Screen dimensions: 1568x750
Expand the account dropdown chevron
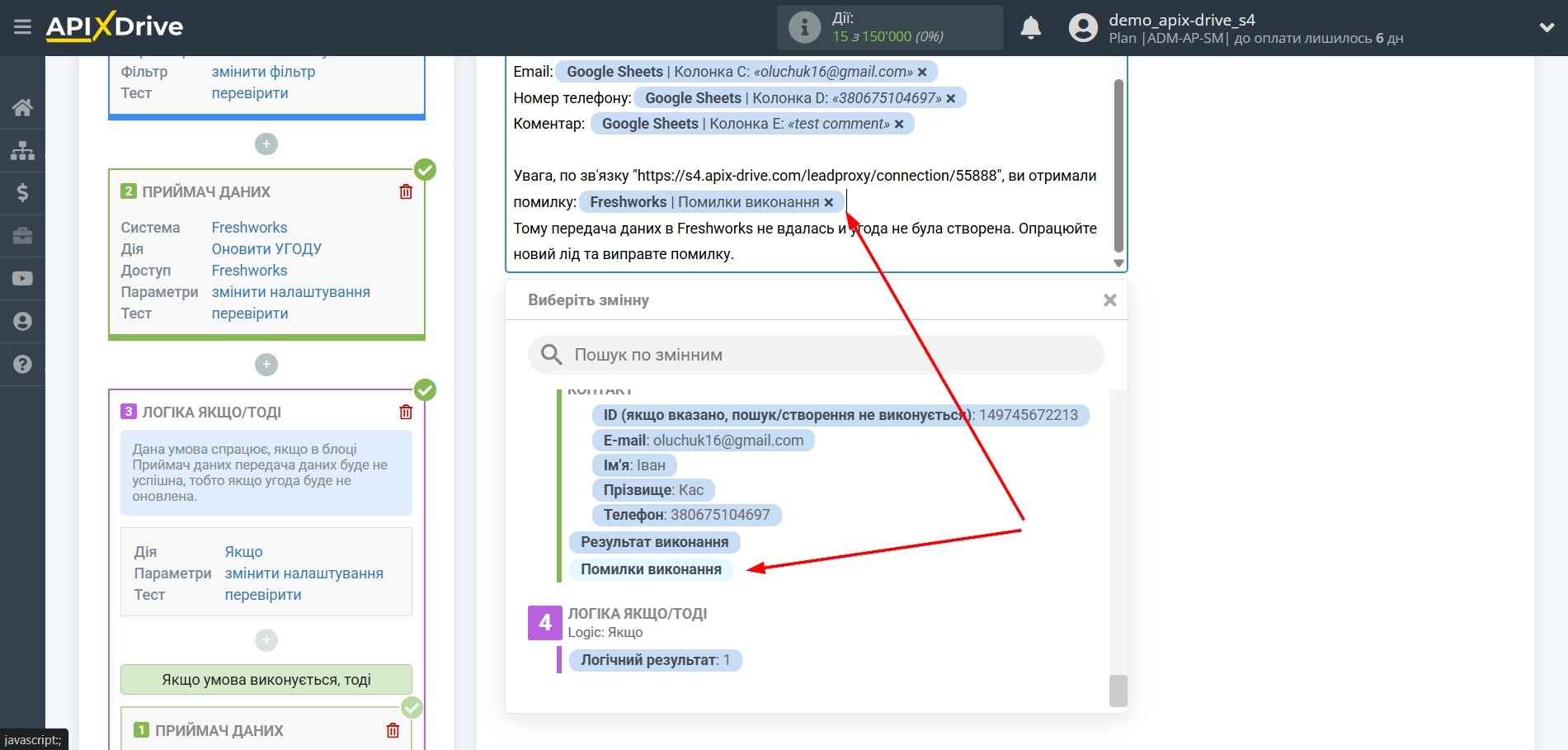pos(1547,28)
